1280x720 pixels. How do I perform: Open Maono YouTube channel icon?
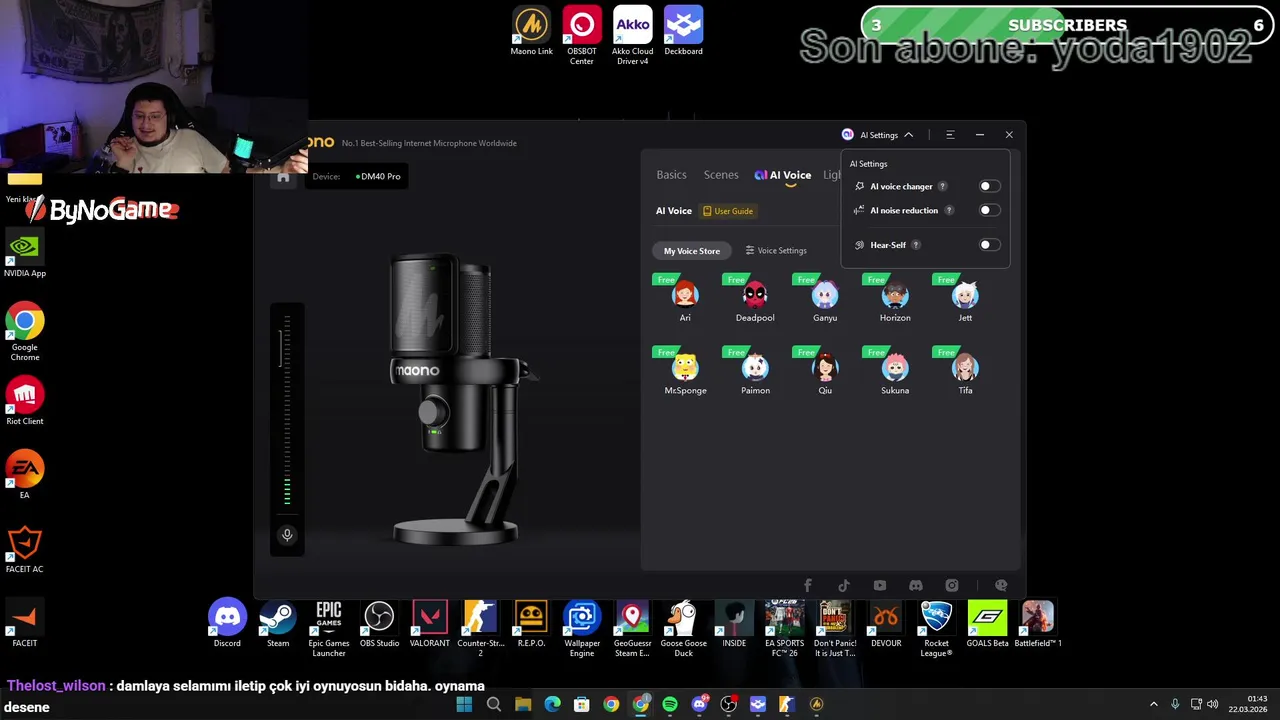tap(880, 585)
